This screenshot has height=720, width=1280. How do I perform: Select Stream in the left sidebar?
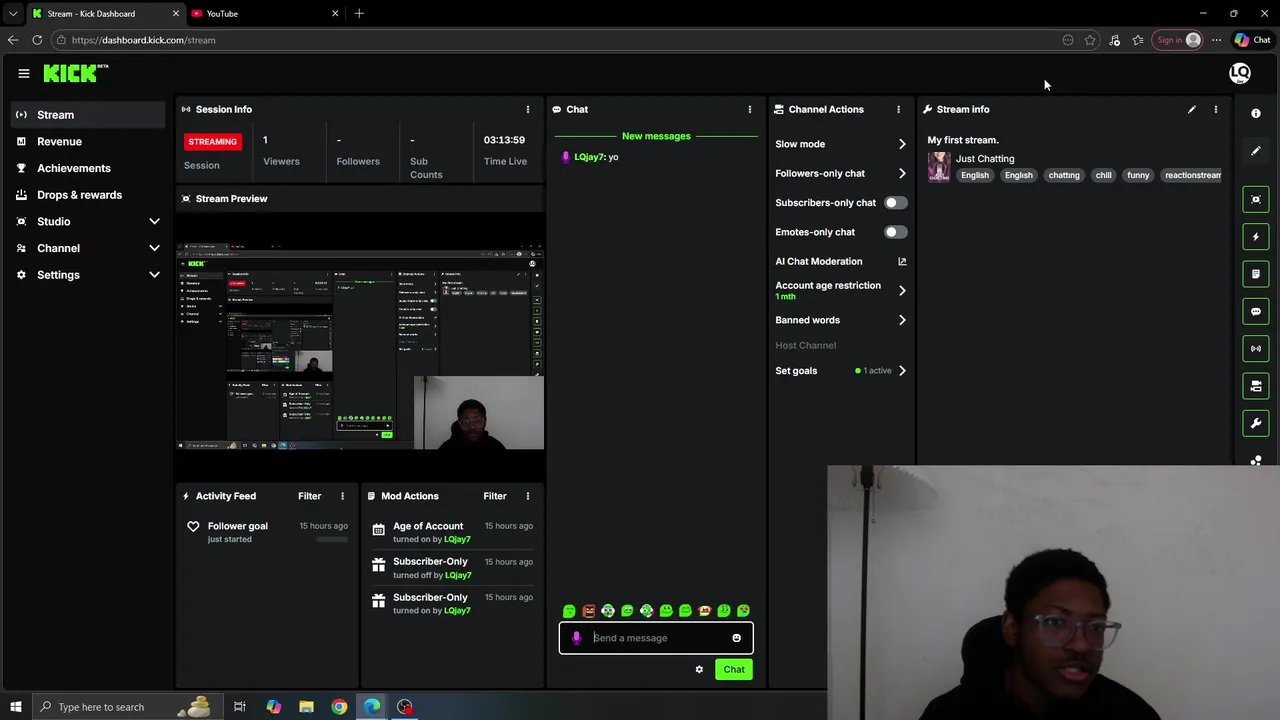88,115
